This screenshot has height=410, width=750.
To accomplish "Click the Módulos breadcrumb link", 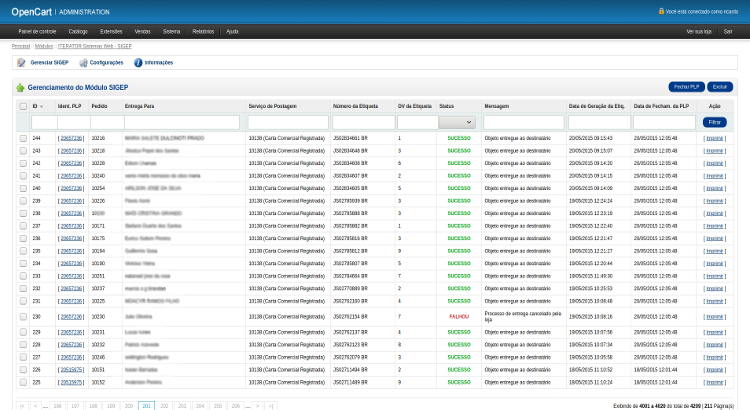I will click(x=44, y=46).
